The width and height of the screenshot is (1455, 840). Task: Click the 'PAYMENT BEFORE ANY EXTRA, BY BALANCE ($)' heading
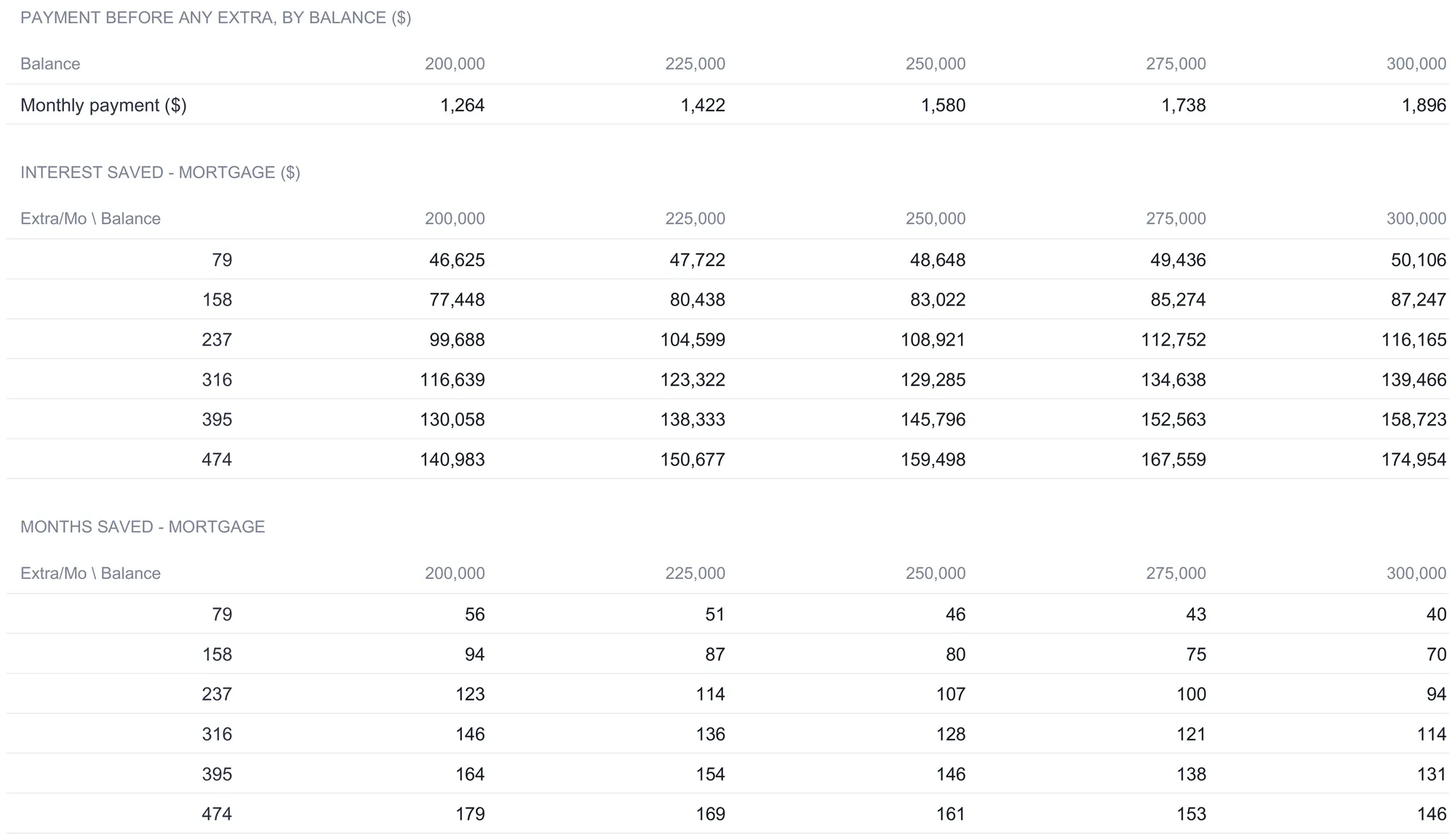pos(215,17)
